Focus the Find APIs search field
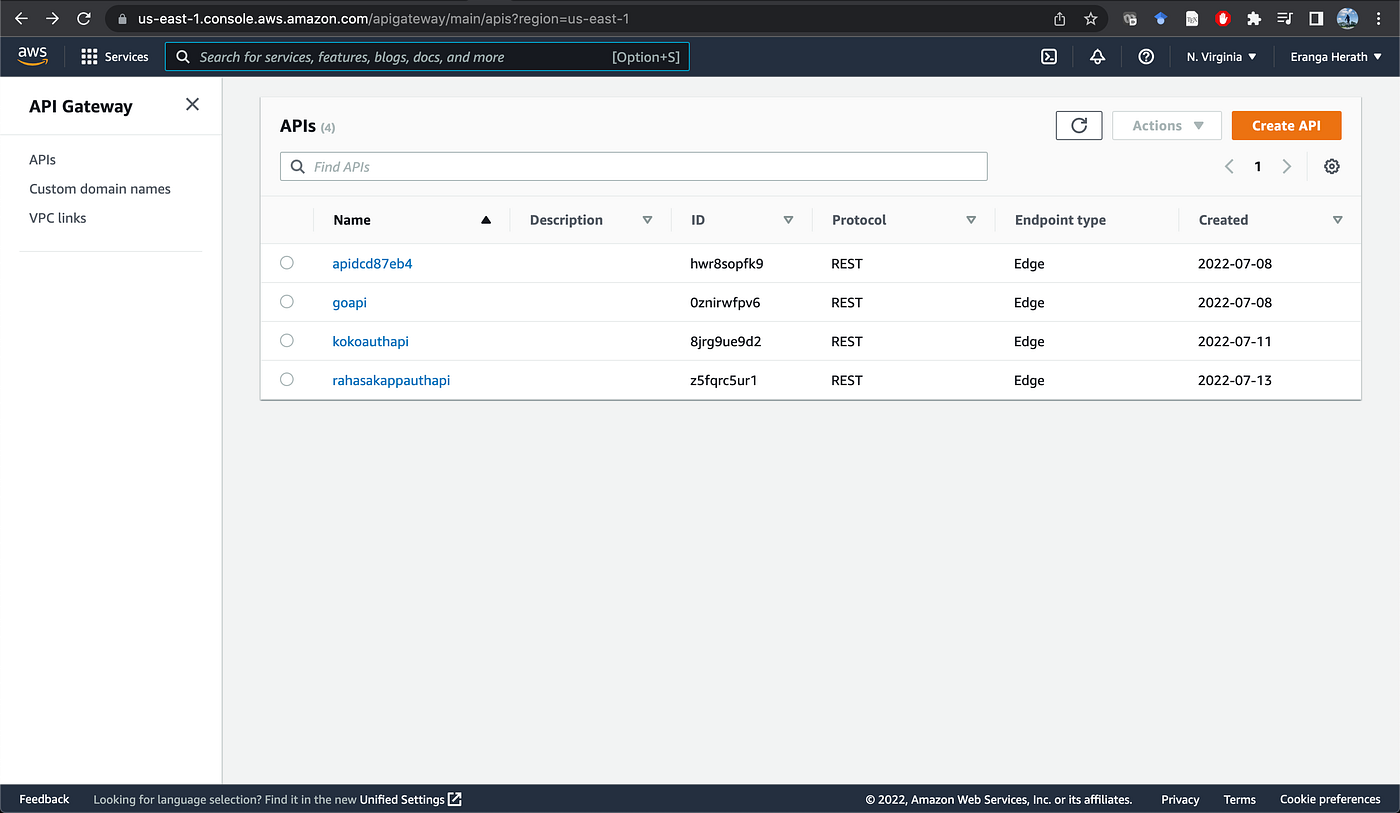The image size is (1400, 813). coord(634,166)
